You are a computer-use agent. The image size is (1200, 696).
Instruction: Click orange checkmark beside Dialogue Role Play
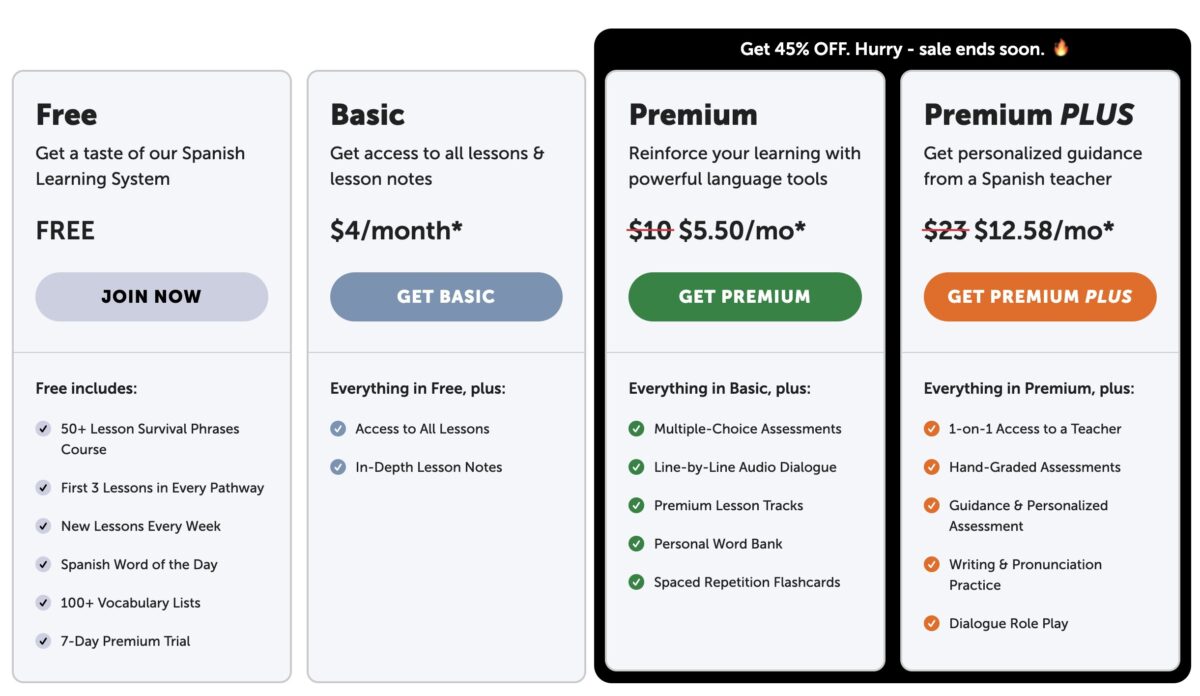pyautogui.click(x=931, y=623)
